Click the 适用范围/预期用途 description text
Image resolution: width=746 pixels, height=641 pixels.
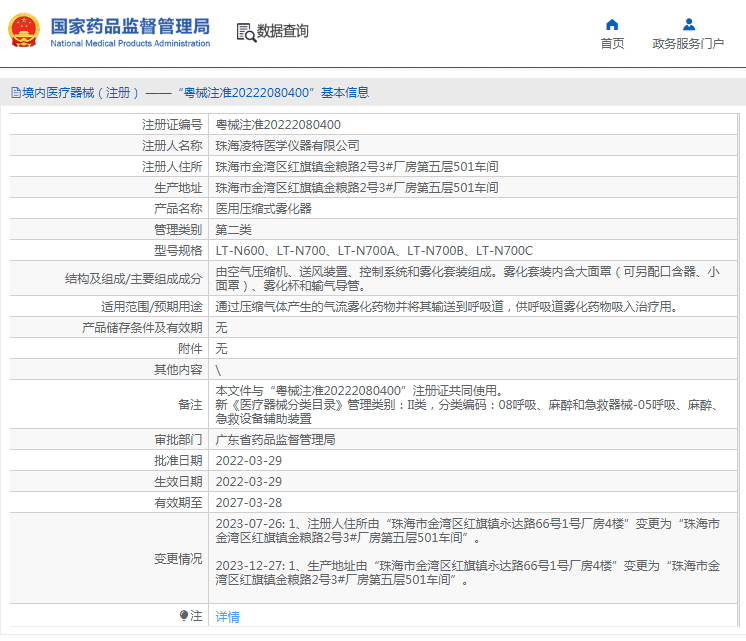pyautogui.click(x=446, y=306)
